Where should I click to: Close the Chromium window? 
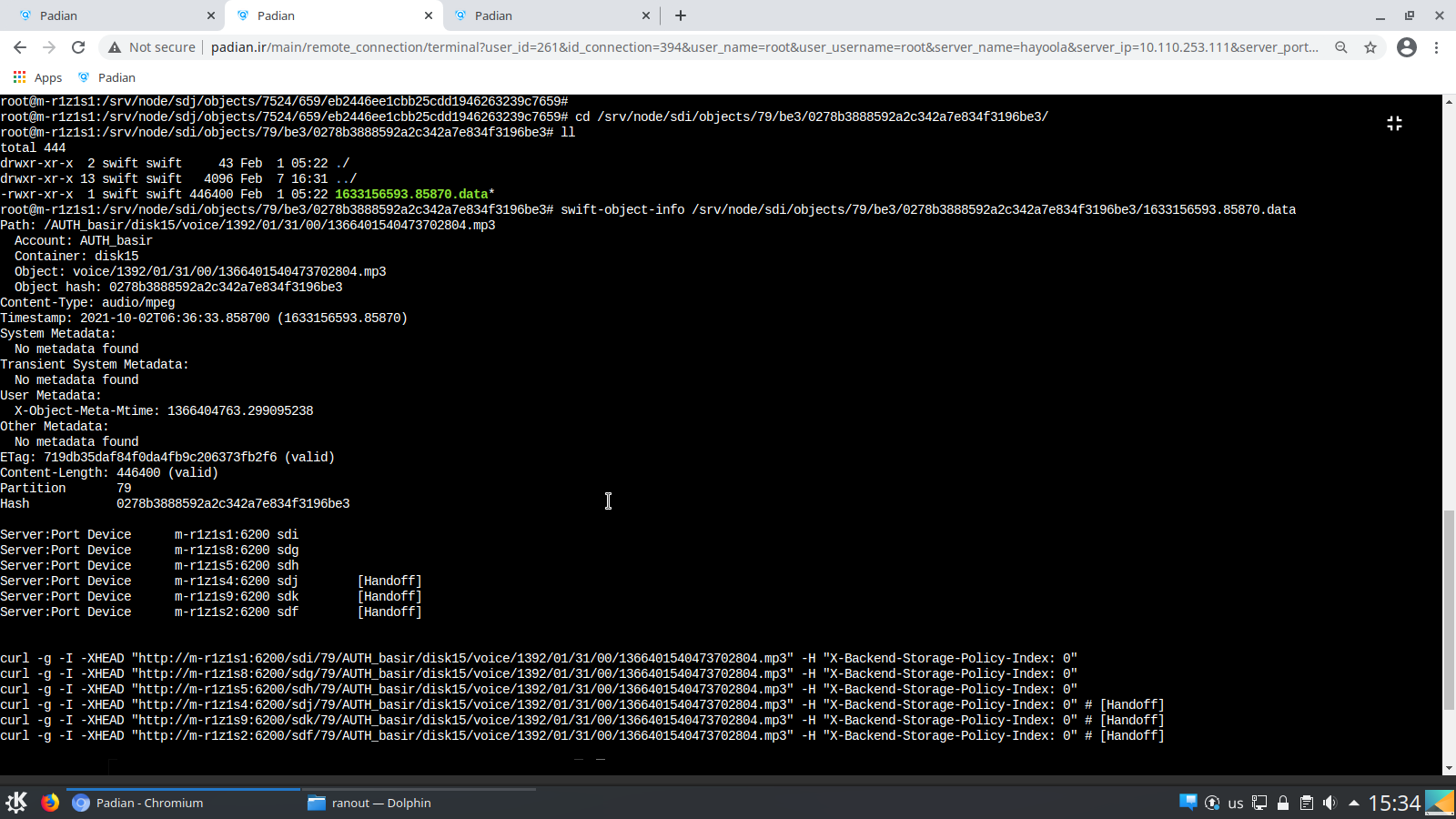tap(1440, 15)
